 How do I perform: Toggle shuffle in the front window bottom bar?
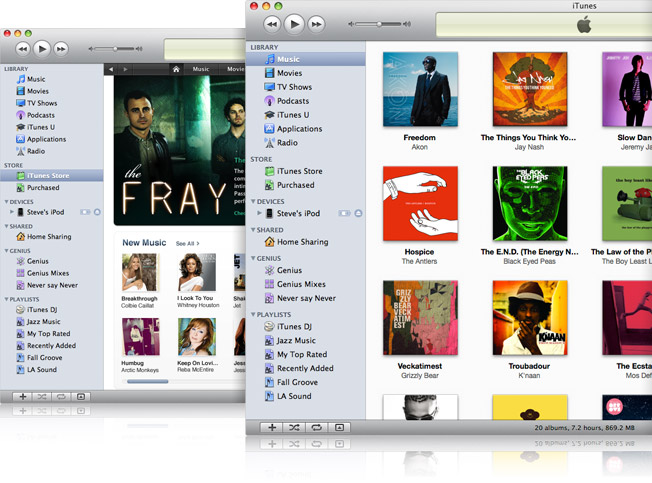pyautogui.click(x=294, y=427)
